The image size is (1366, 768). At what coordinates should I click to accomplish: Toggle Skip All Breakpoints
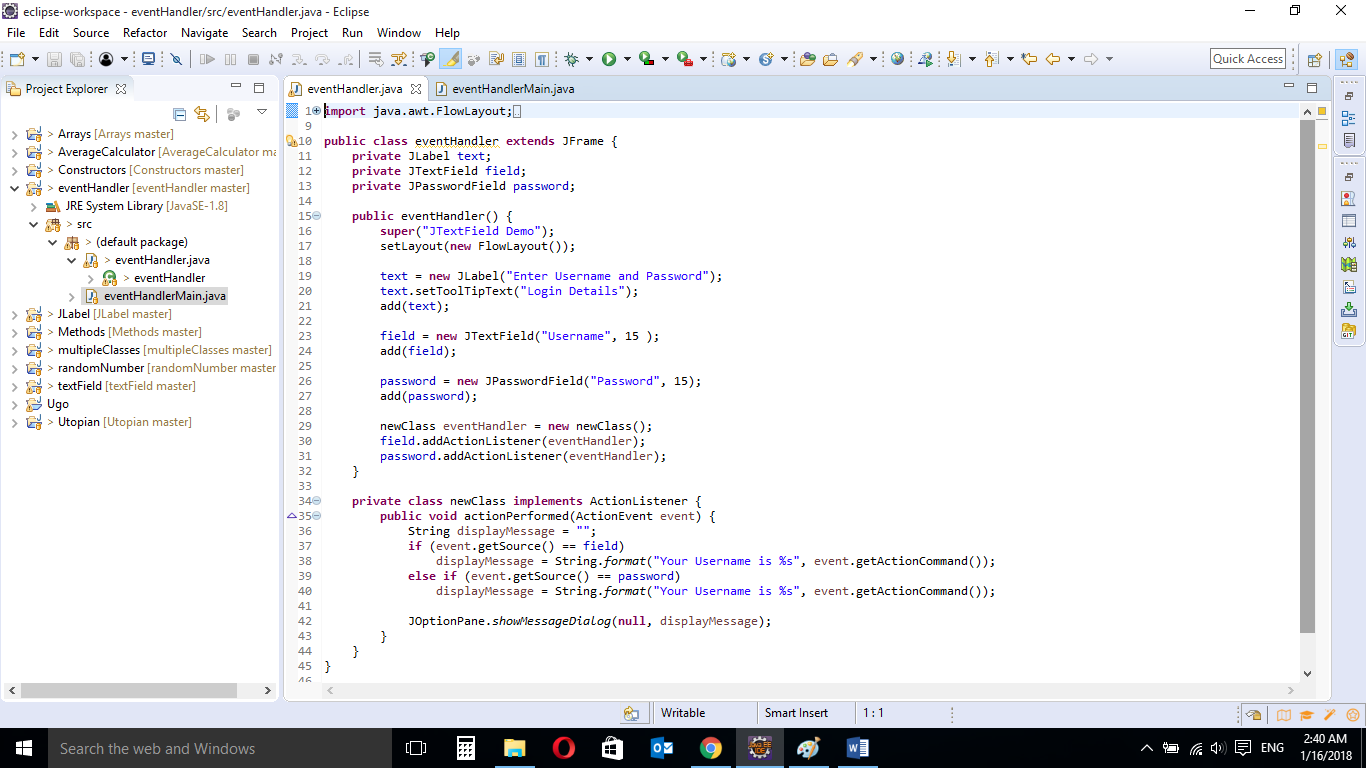(176, 59)
